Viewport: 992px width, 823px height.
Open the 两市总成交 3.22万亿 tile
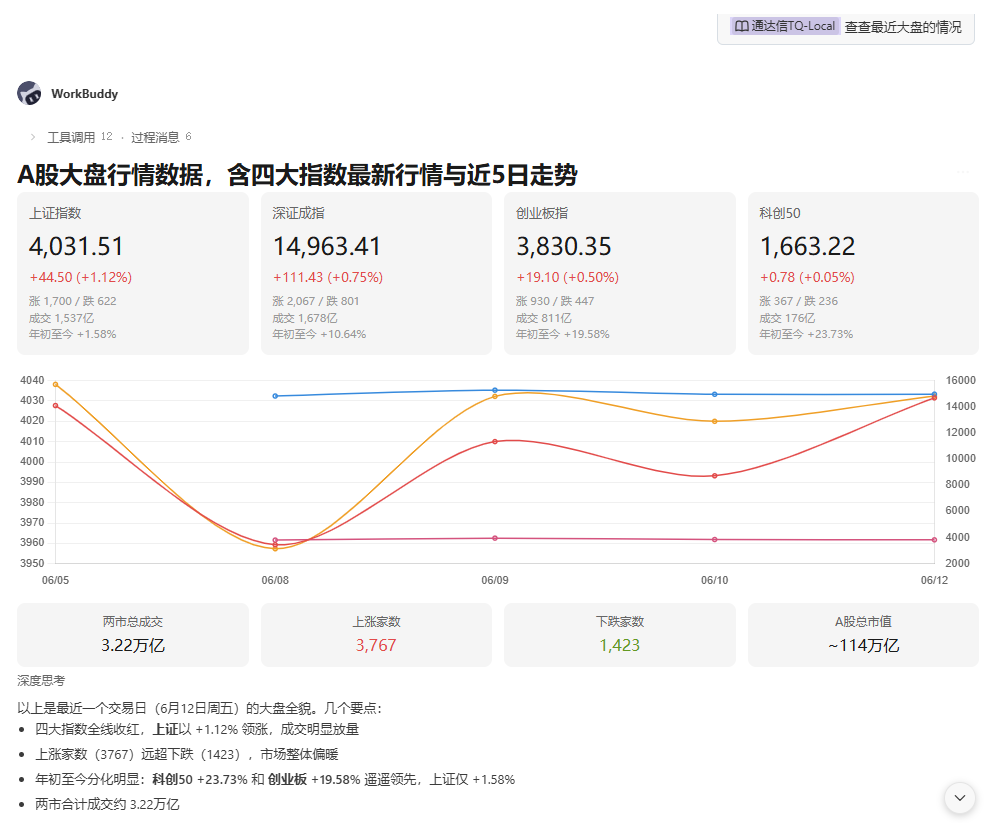133,634
